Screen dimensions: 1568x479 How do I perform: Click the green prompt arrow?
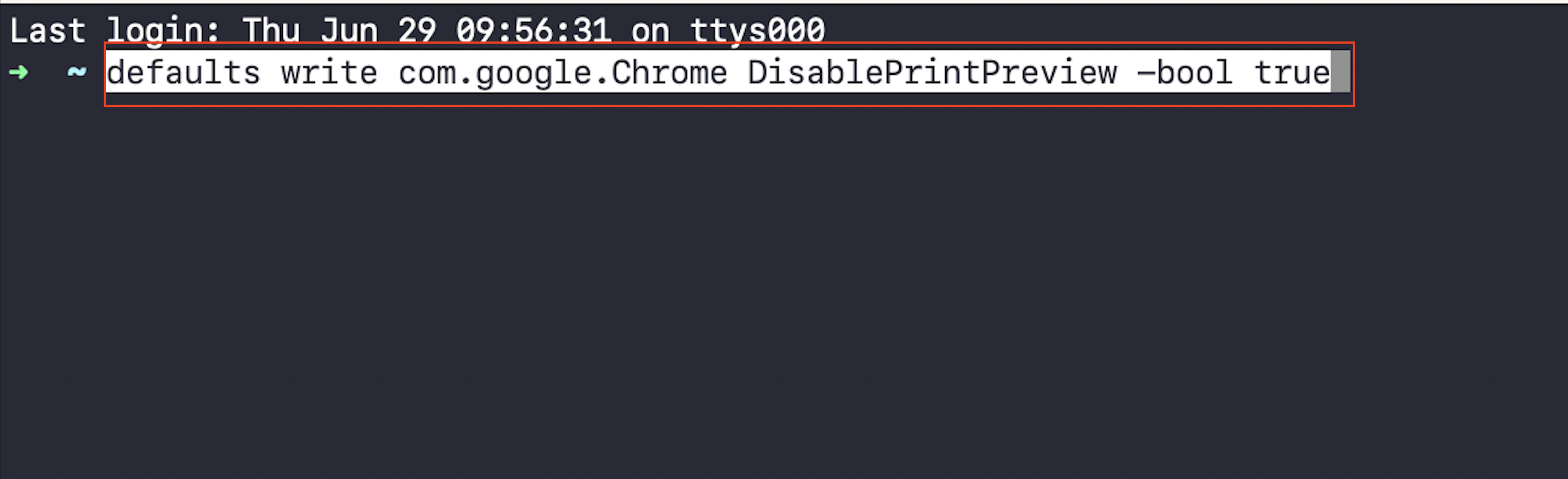click(x=19, y=73)
